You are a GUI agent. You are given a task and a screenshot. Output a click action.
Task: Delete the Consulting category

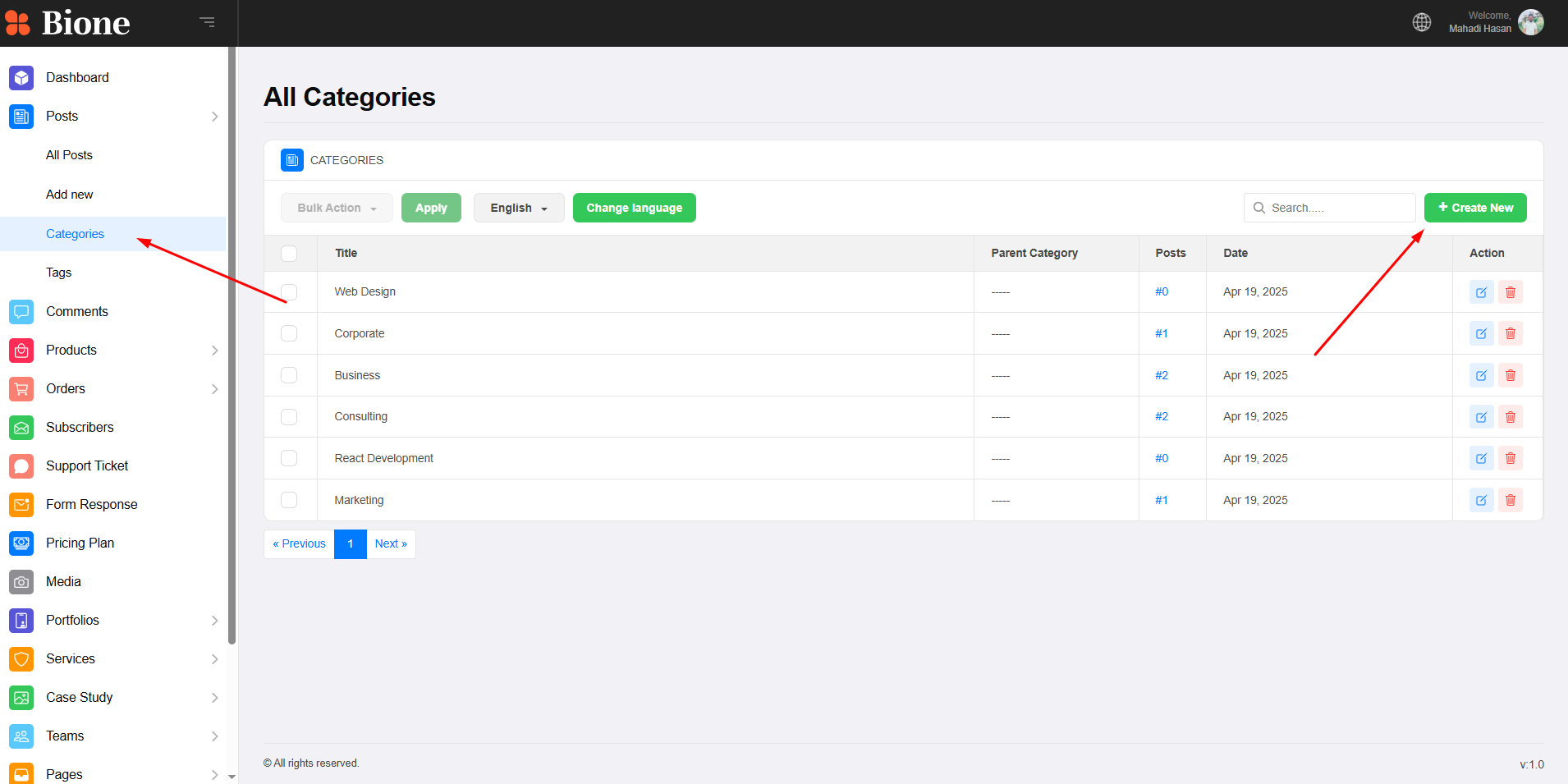coord(1511,417)
